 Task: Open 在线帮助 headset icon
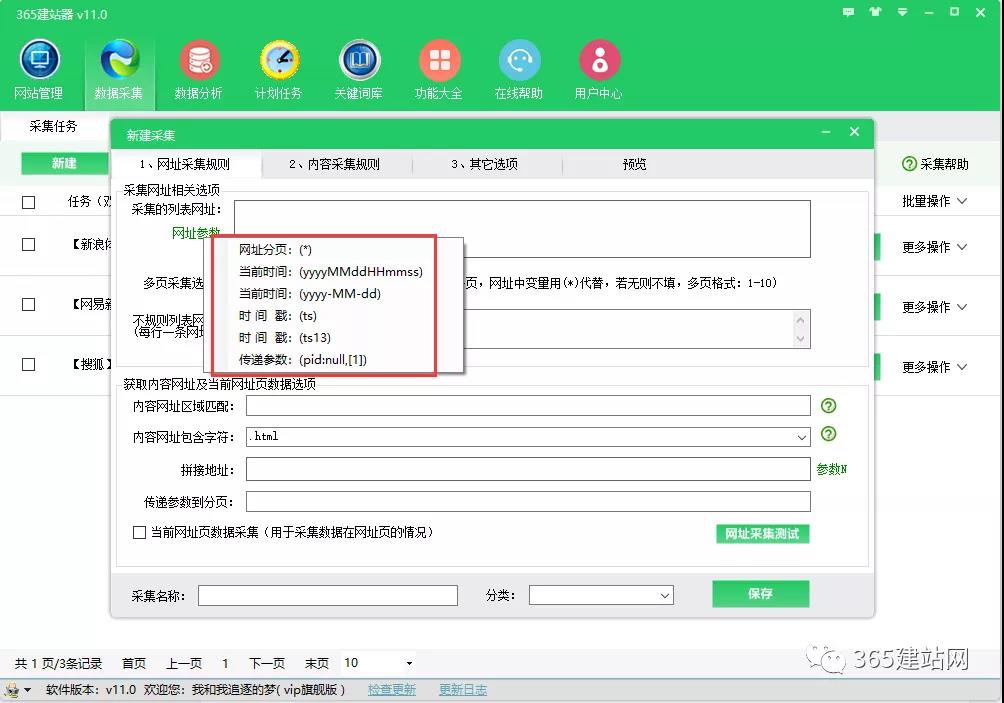519,70
